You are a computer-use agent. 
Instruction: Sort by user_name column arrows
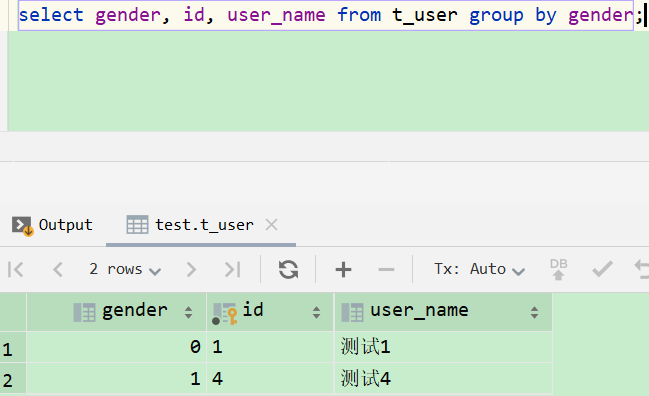click(534, 312)
